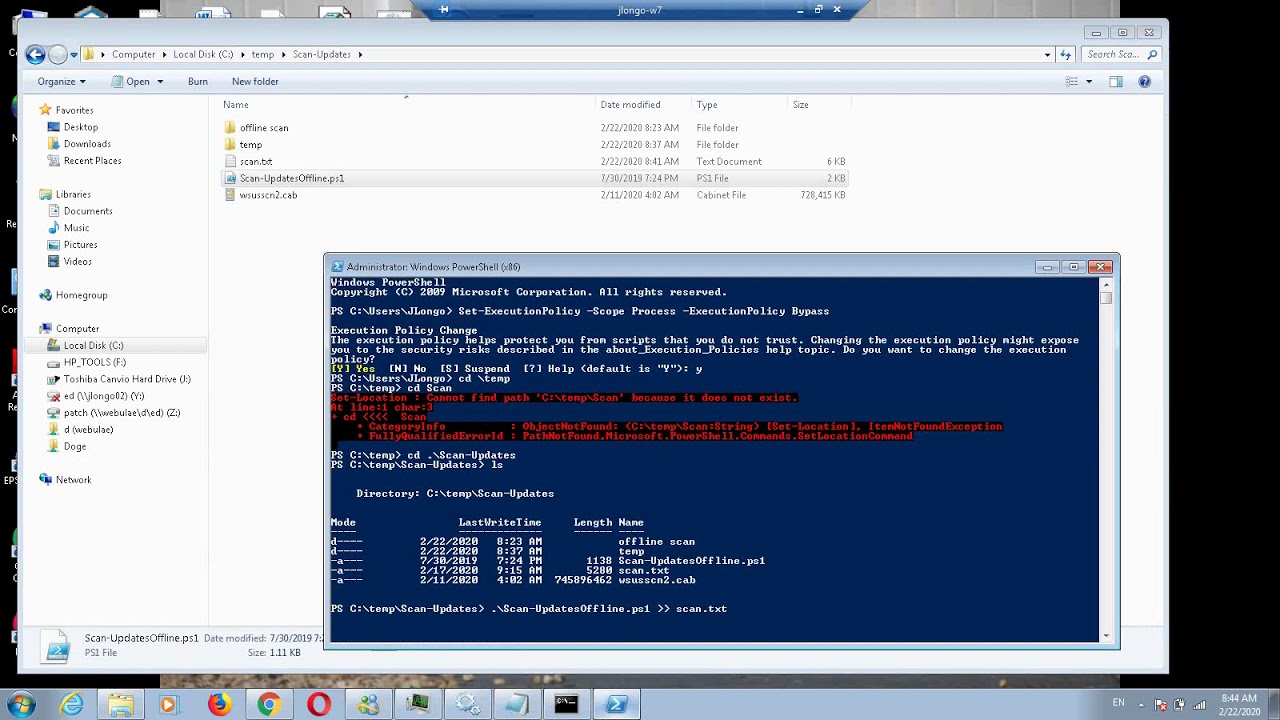The height and width of the screenshot is (720, 1280).
Task: Click the Local Disk (C:) breadcrumb
Action: (x=203, y=55)
